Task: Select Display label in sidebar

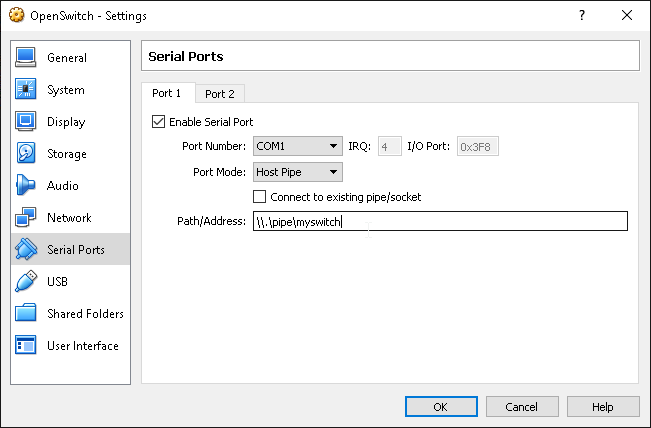Action: click(66, 122)
